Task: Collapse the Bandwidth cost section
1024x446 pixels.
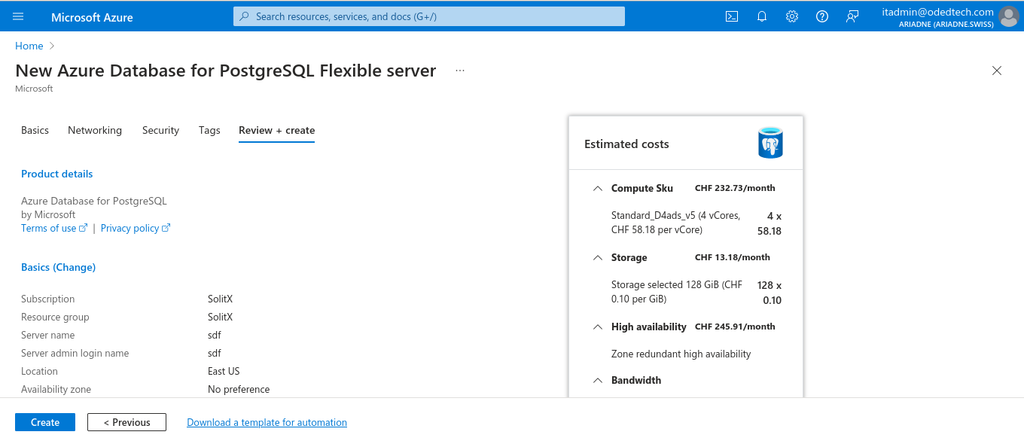Action: (x=597, y=380)
